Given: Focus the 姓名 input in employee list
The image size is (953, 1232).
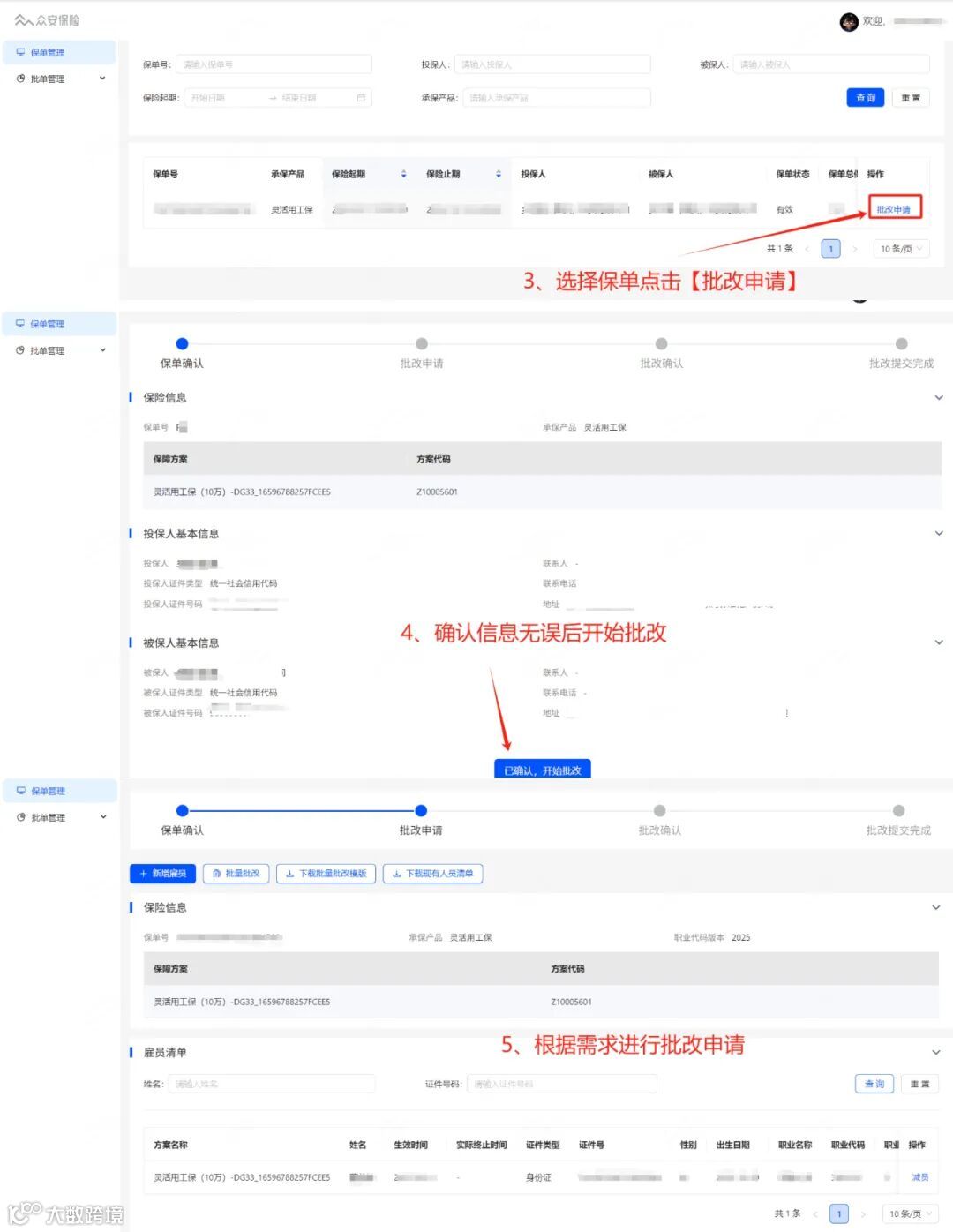Looking at the screenshot, I should (272, 1084).
